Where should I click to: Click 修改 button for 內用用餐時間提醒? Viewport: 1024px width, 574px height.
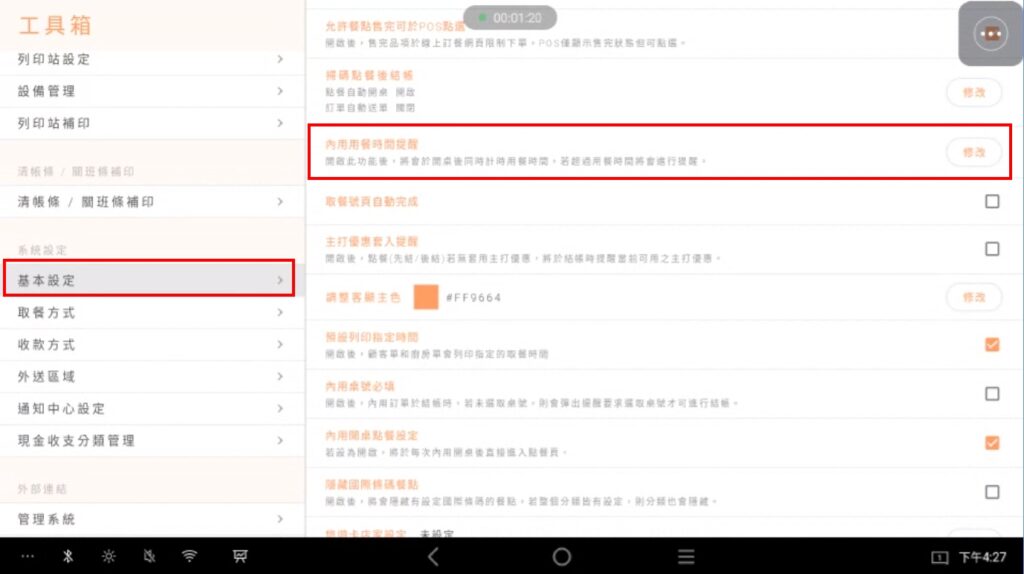point(974,152)
